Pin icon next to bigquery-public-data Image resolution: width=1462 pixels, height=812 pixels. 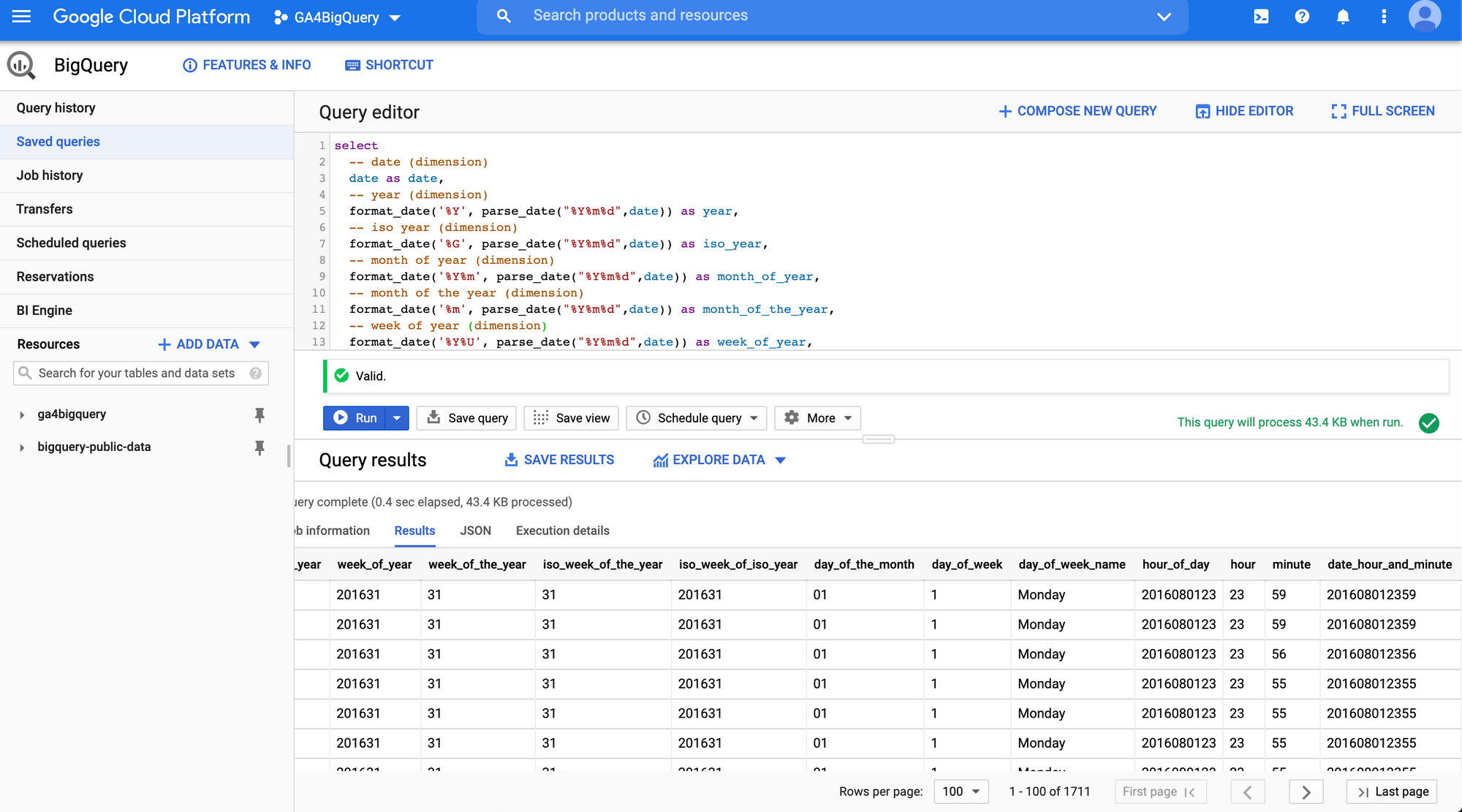coord(260,447)
